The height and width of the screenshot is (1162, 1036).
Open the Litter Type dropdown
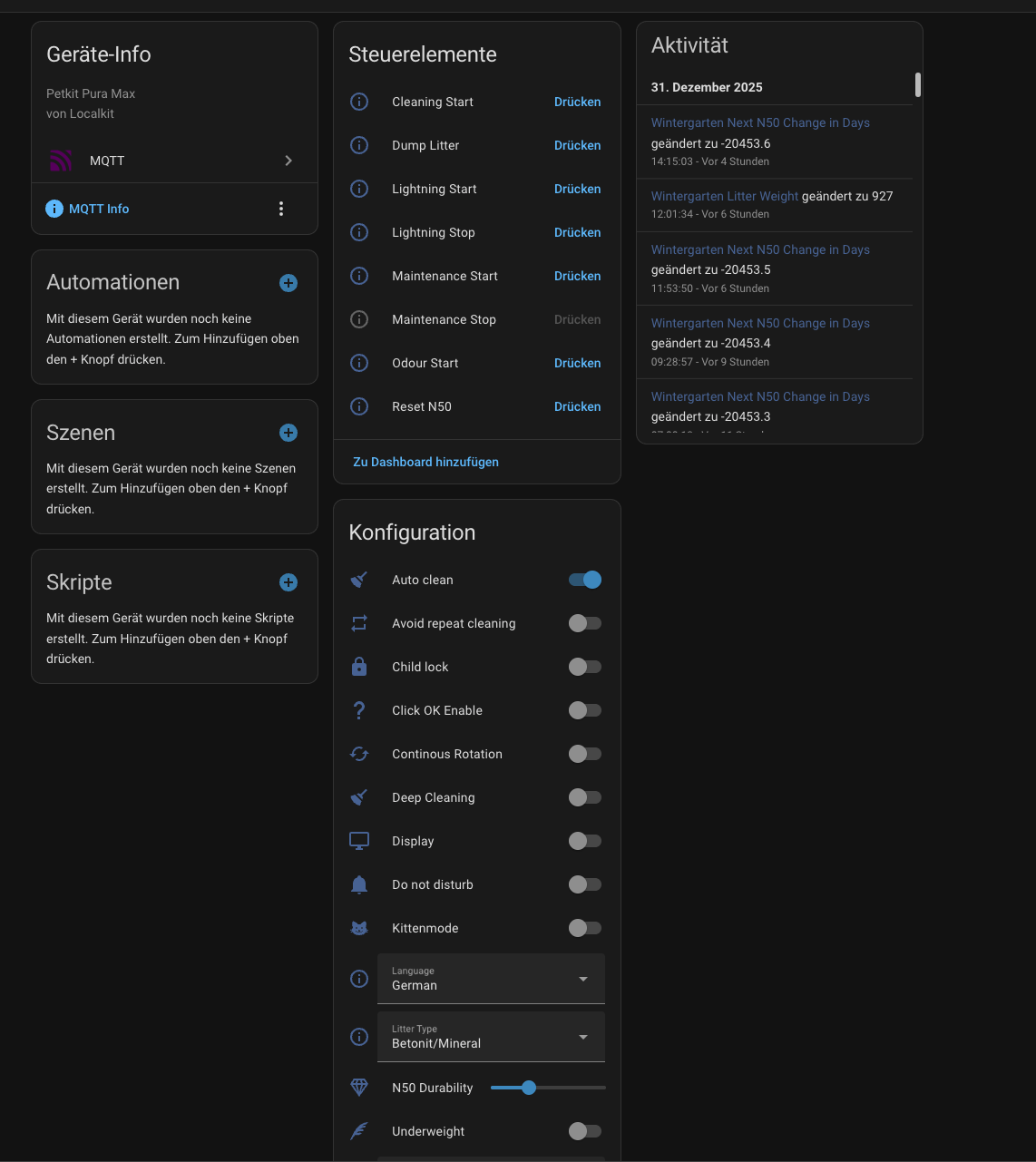pyautogui.click(x=491, y=1037)
